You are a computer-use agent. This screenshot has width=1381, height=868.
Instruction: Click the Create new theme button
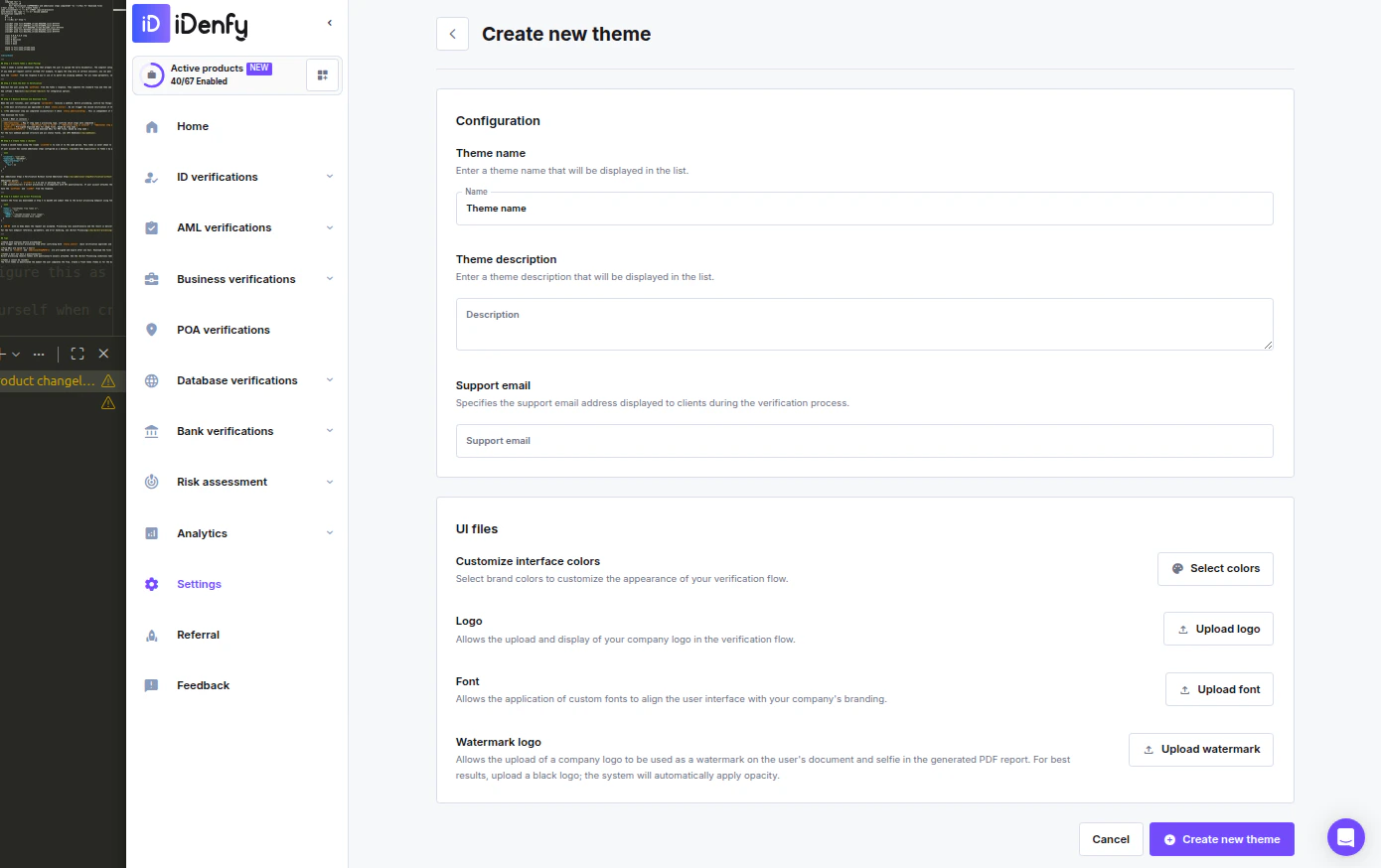tap(1222, 839)
